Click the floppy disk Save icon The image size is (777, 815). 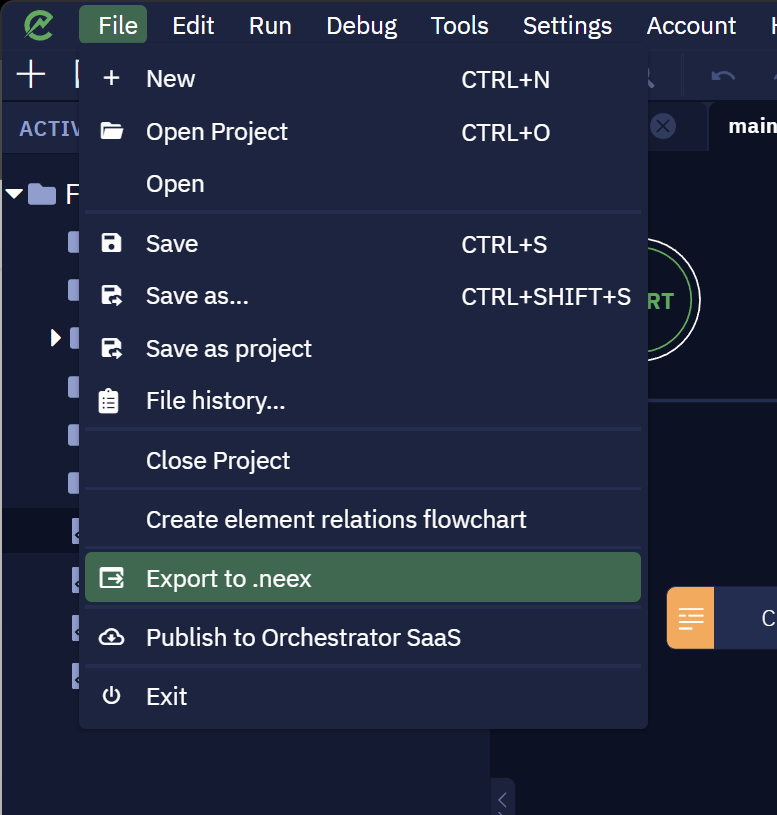click(x=111, y=243)
